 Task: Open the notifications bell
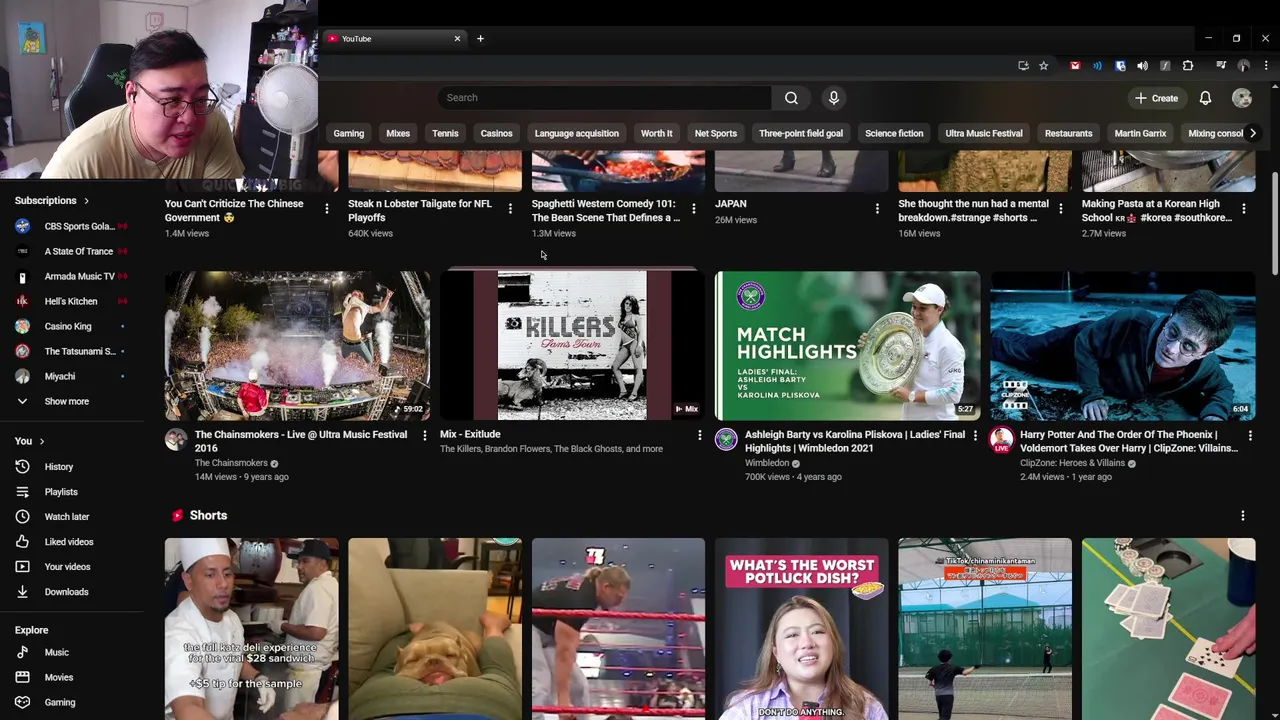click(x=1205, y=98)
